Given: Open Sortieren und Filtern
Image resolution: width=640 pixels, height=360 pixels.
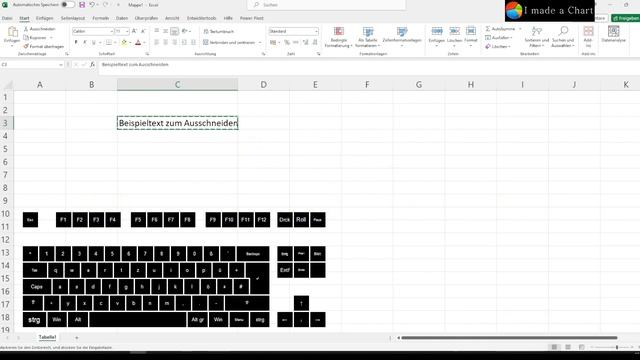Looking at the screenshot, I should [537, 37].
